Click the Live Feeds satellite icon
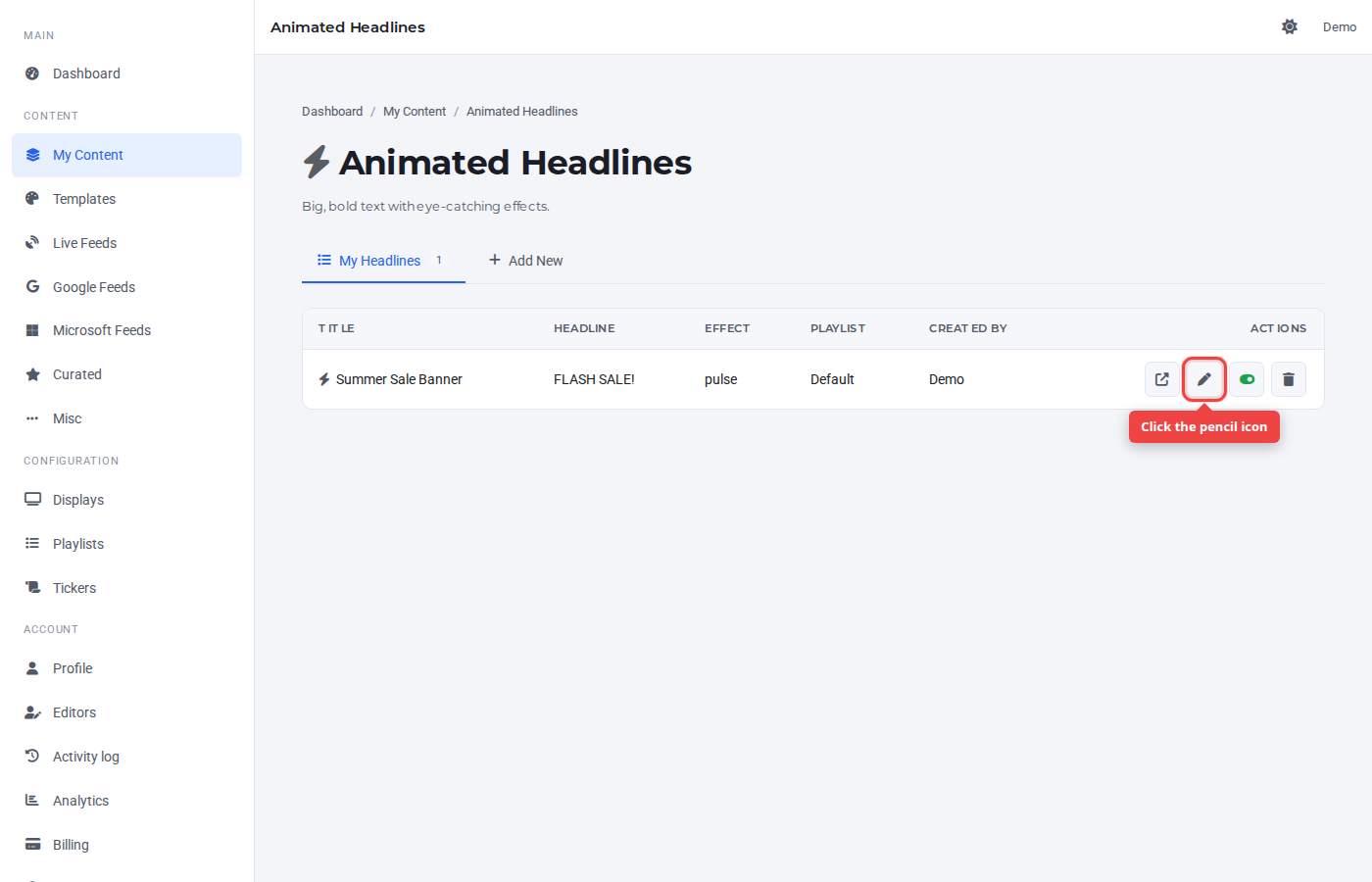 click(x=32, y=243)
